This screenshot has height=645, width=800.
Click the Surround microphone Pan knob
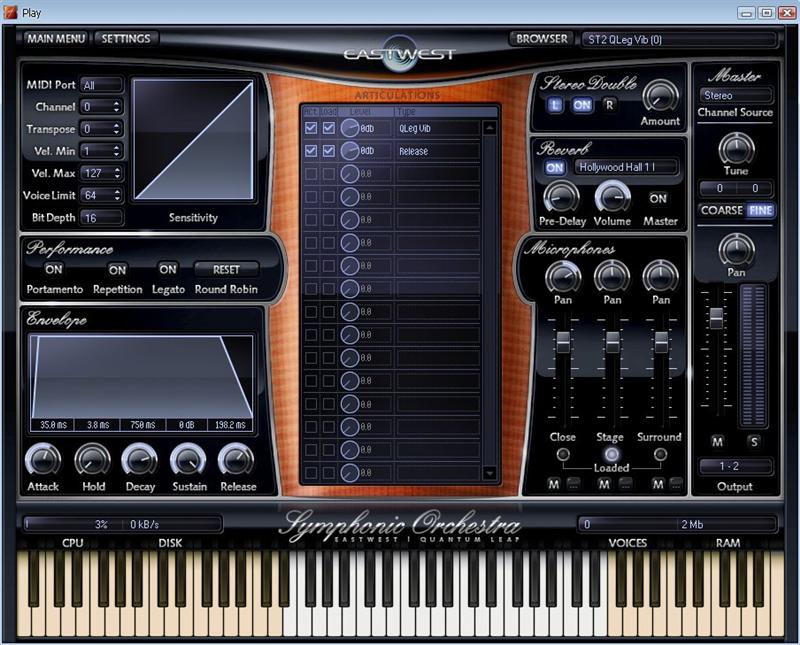(x=660, y=277)
